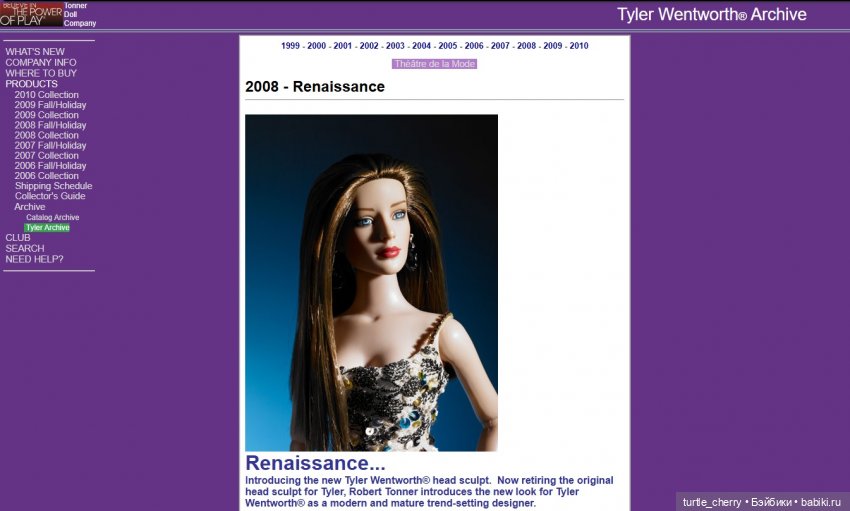Click the 2008 - Renaissance heading
The image size is (850, 511).
point(315,87)
